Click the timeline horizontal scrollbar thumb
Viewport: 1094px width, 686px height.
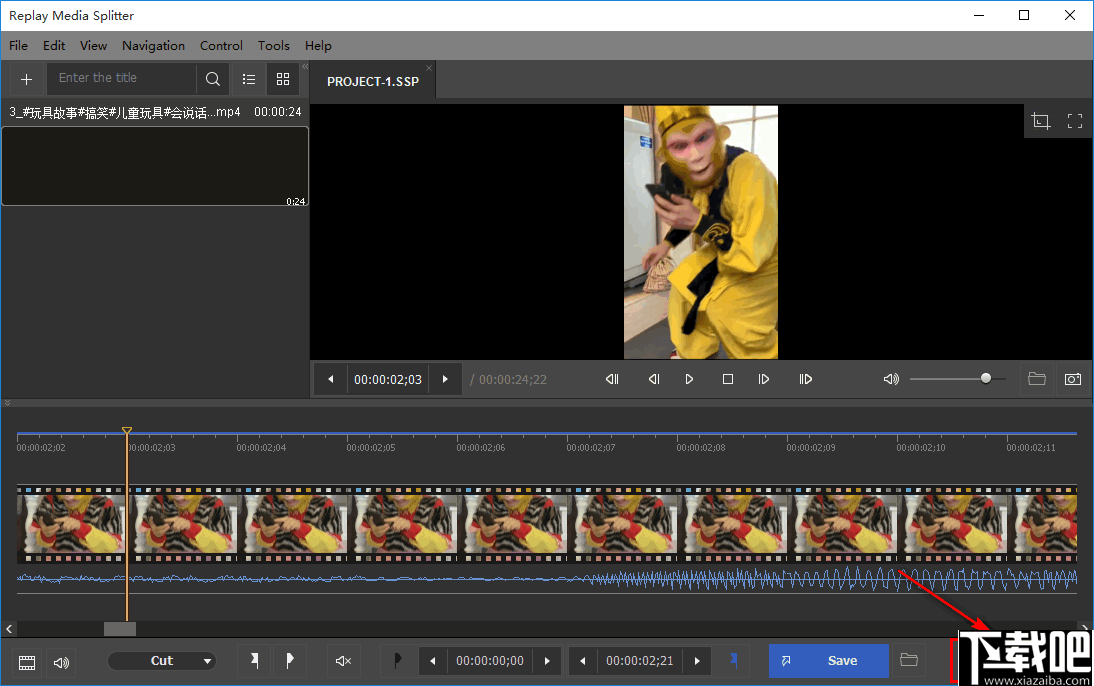coord(120,629)
